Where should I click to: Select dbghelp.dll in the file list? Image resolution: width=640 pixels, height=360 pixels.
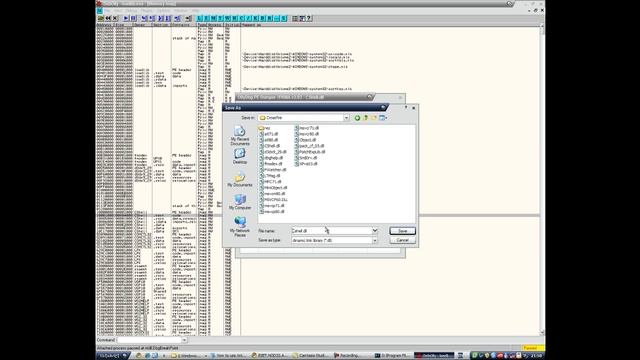pos(271,158)
